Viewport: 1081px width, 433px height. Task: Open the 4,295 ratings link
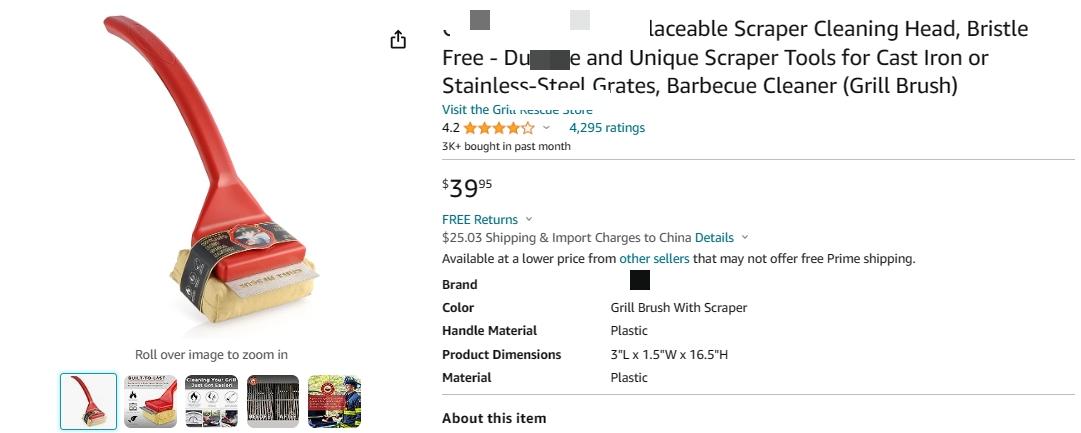tap(607, 128)
